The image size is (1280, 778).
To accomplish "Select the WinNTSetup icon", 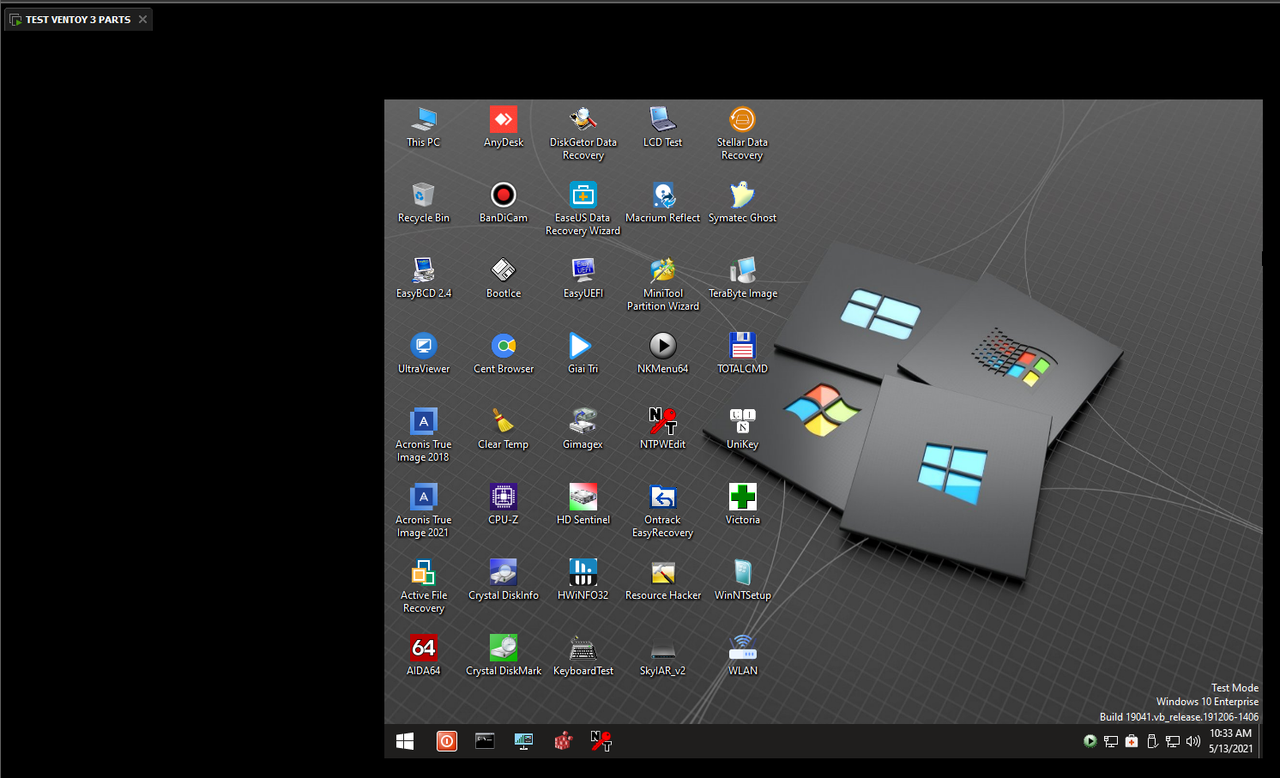I will click(x=742, y=580).
